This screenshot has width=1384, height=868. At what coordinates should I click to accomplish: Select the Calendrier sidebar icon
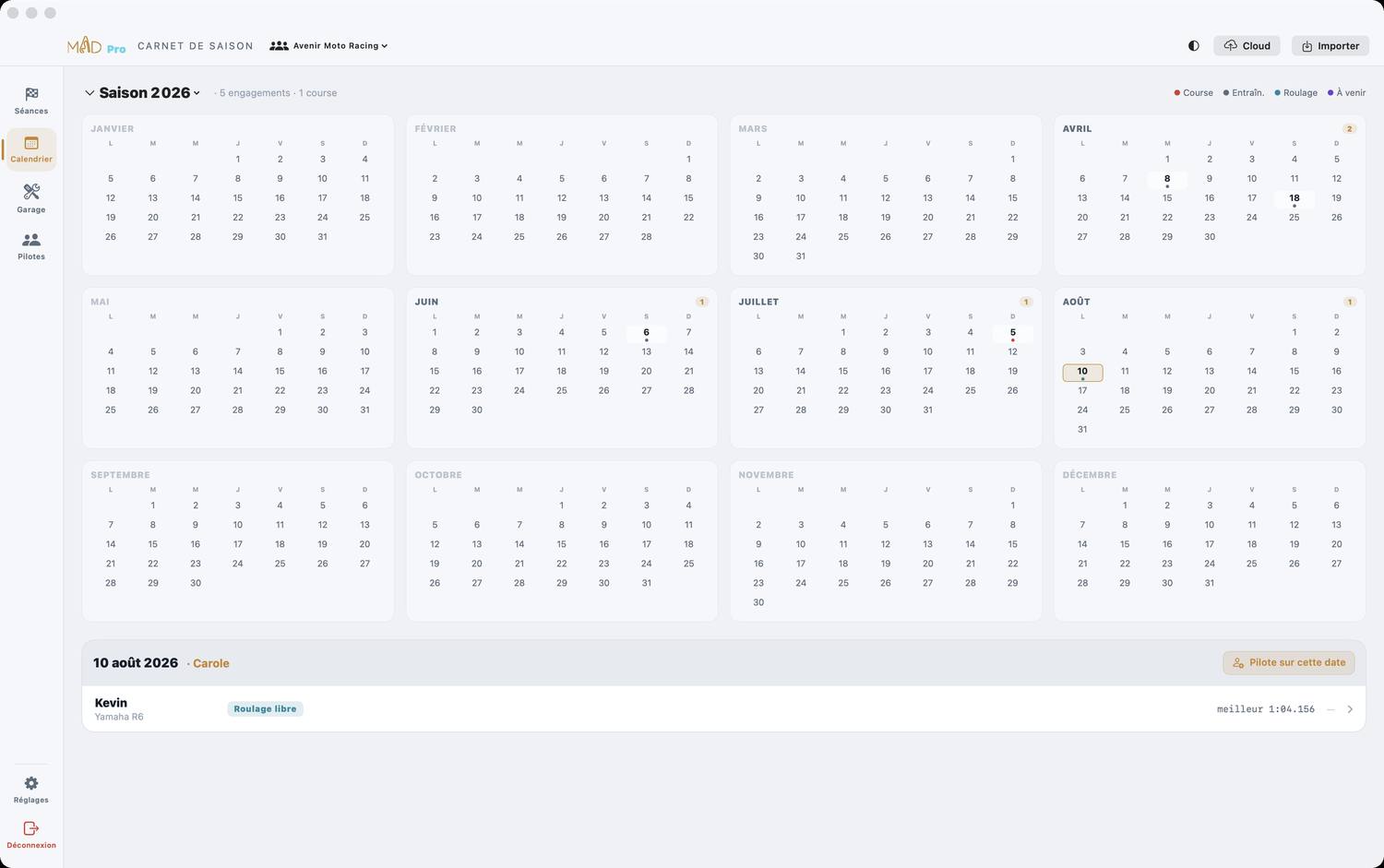coord(31,149)
